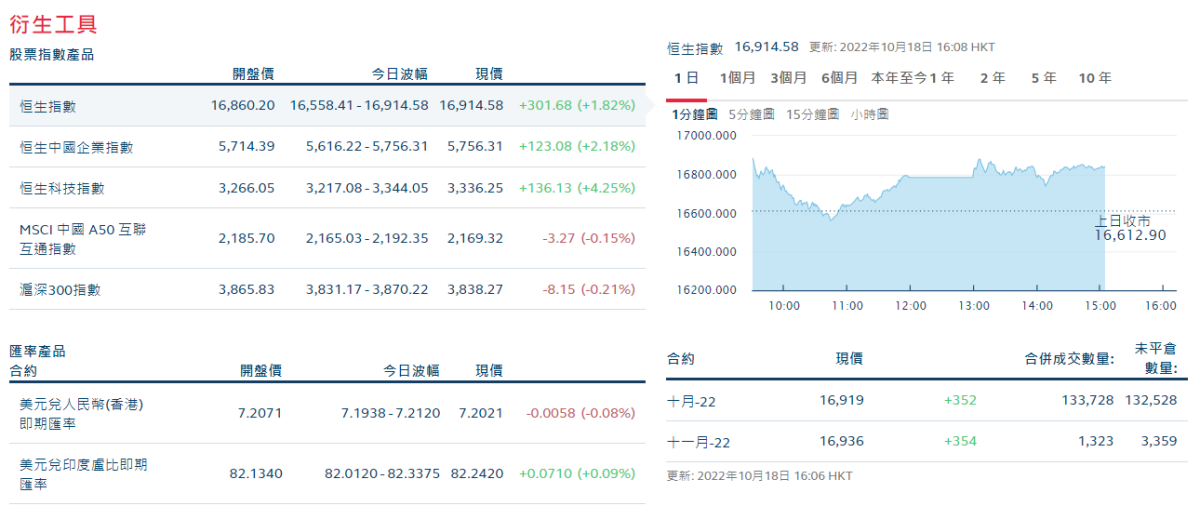Show the 6個月 chart range
The height and width of the screenshot is (506, 1200).
(x=839, y=78)
